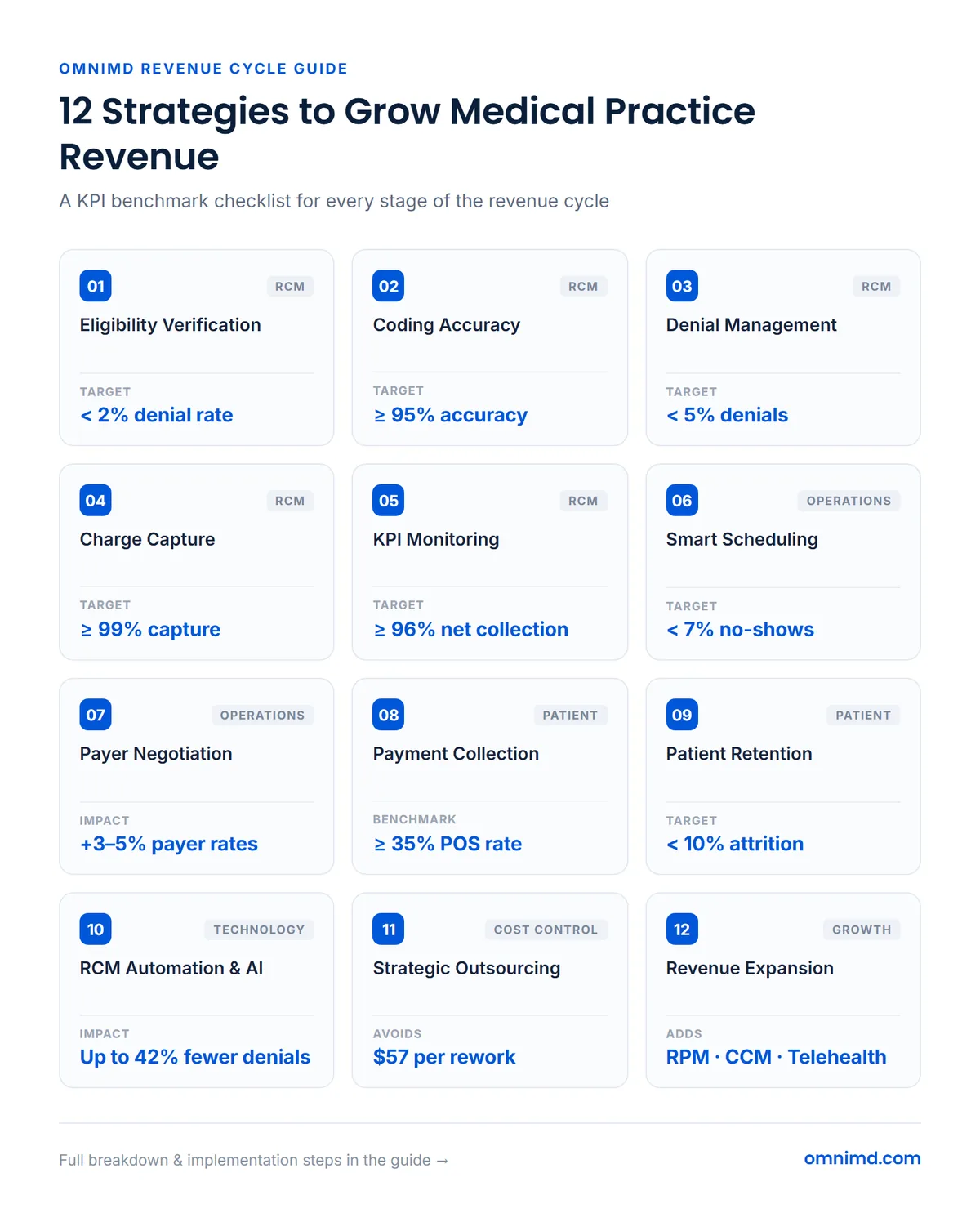Click 'Patient Retention' card title
The image size is (980, 1222).
(x=739, y=754)
